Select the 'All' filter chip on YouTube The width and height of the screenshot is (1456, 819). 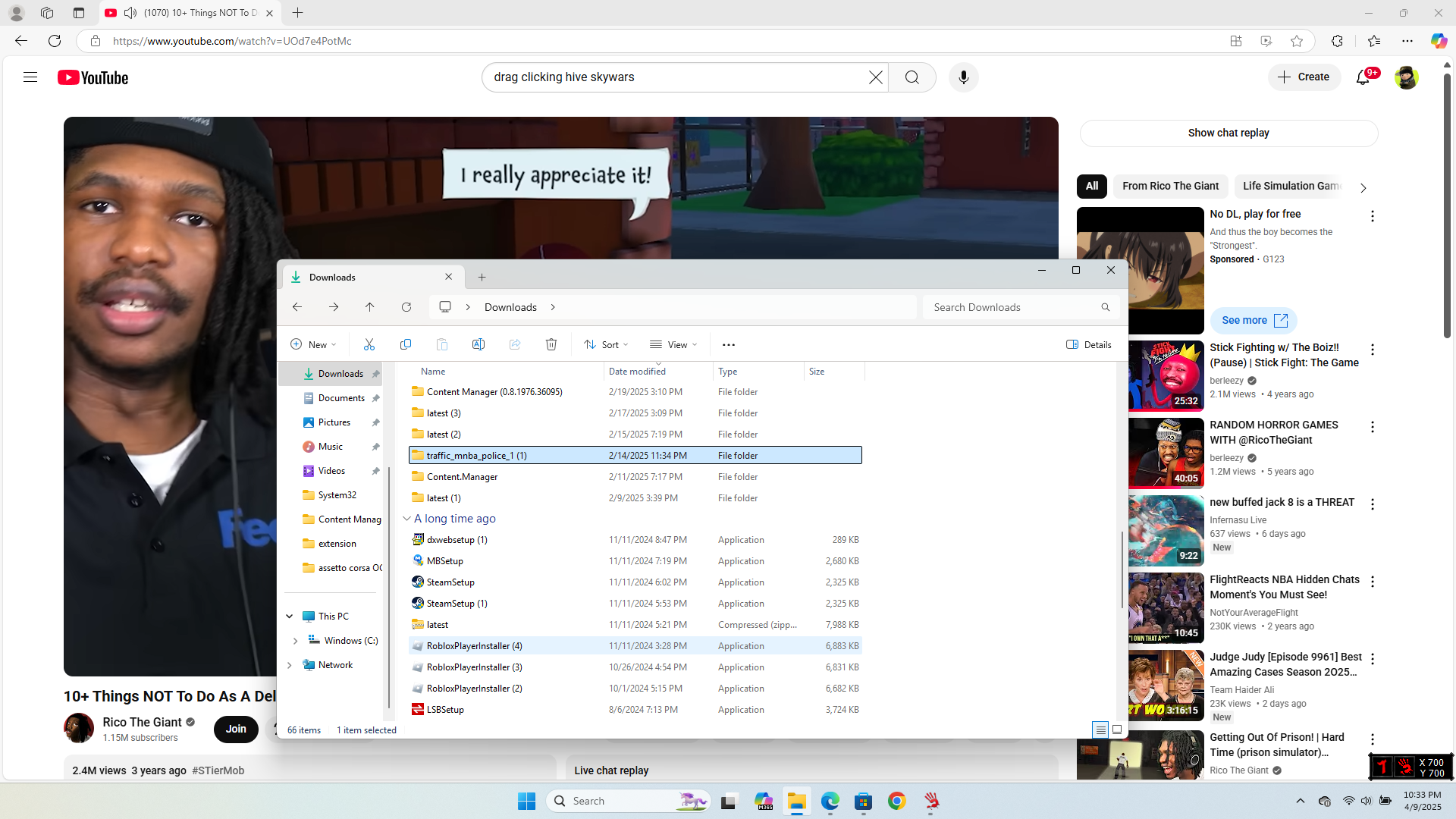pyautogui.click(x=1092, y=186)
